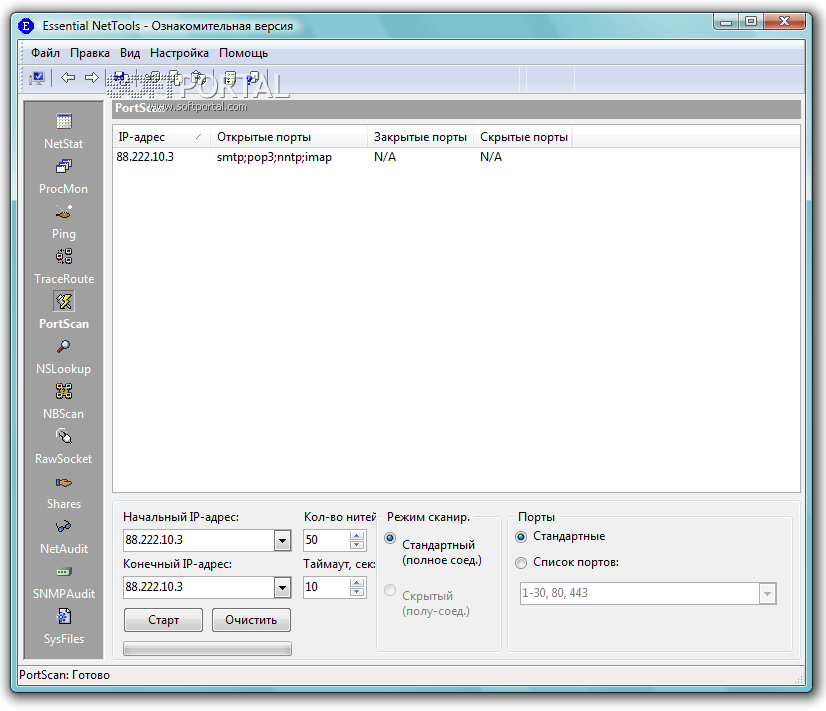Image resolution: width=826 pixels, height=711 pixels.
Task: Select Стандартный (полное соед.) scan mode
Action: pyautogui.click(x=390, y=538)
